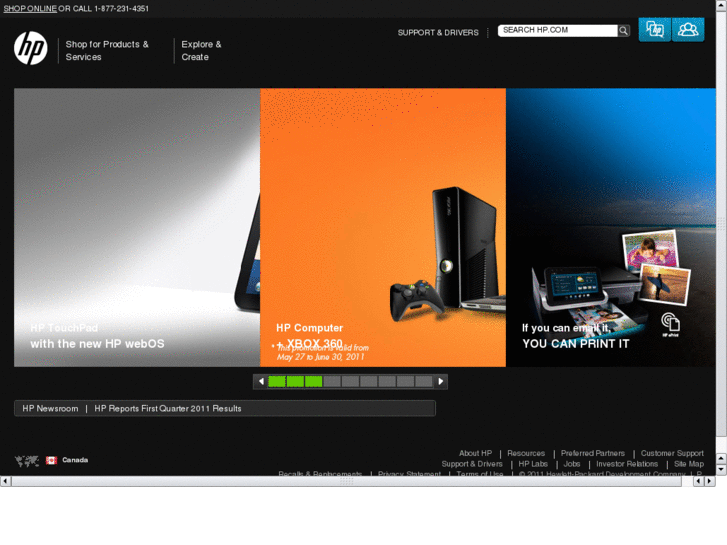This screenshot has height=545, width=727.
Task: Open Jobs footer link
Action: [572, 464]
